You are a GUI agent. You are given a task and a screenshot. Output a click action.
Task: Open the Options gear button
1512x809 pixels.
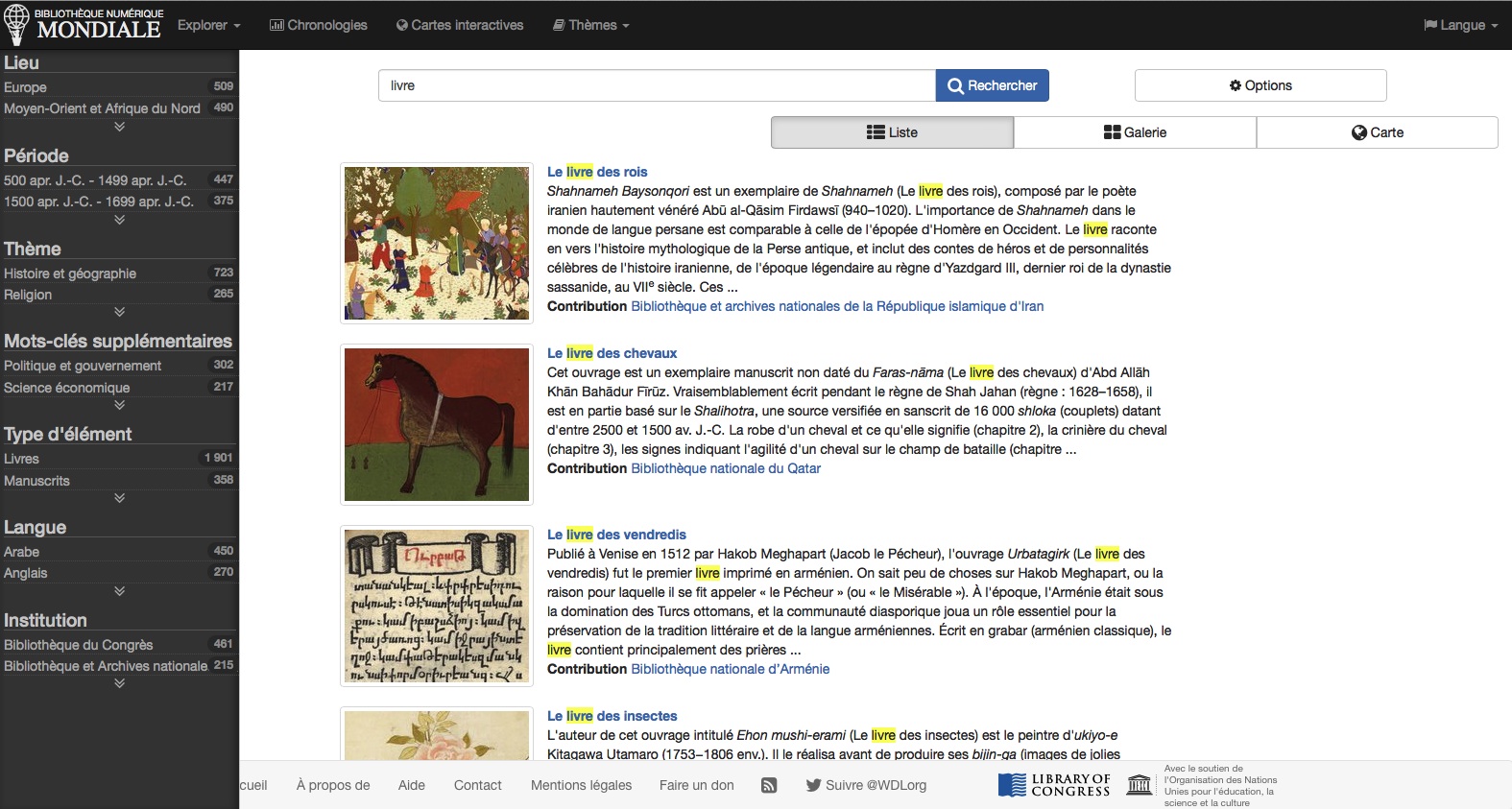(x=1260, y=85)
